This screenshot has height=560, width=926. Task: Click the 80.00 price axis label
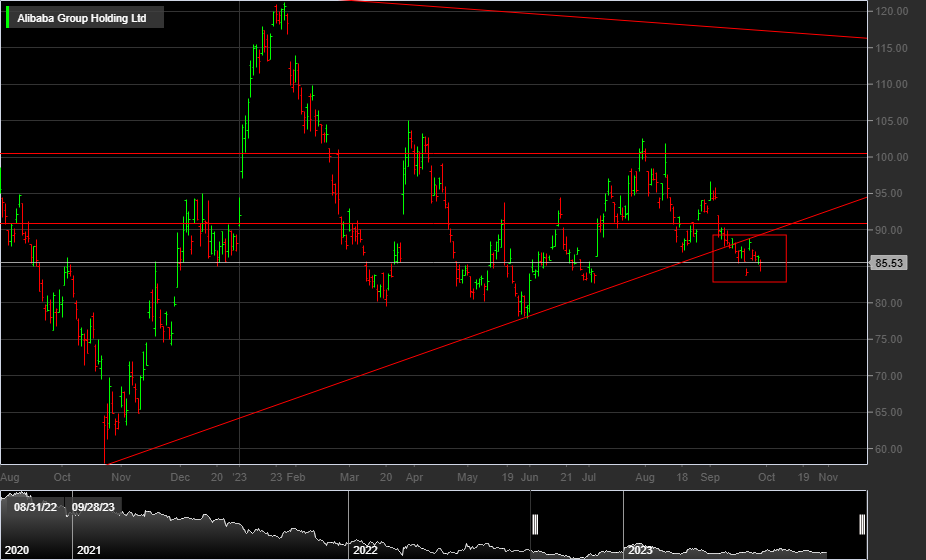(891, 303)
